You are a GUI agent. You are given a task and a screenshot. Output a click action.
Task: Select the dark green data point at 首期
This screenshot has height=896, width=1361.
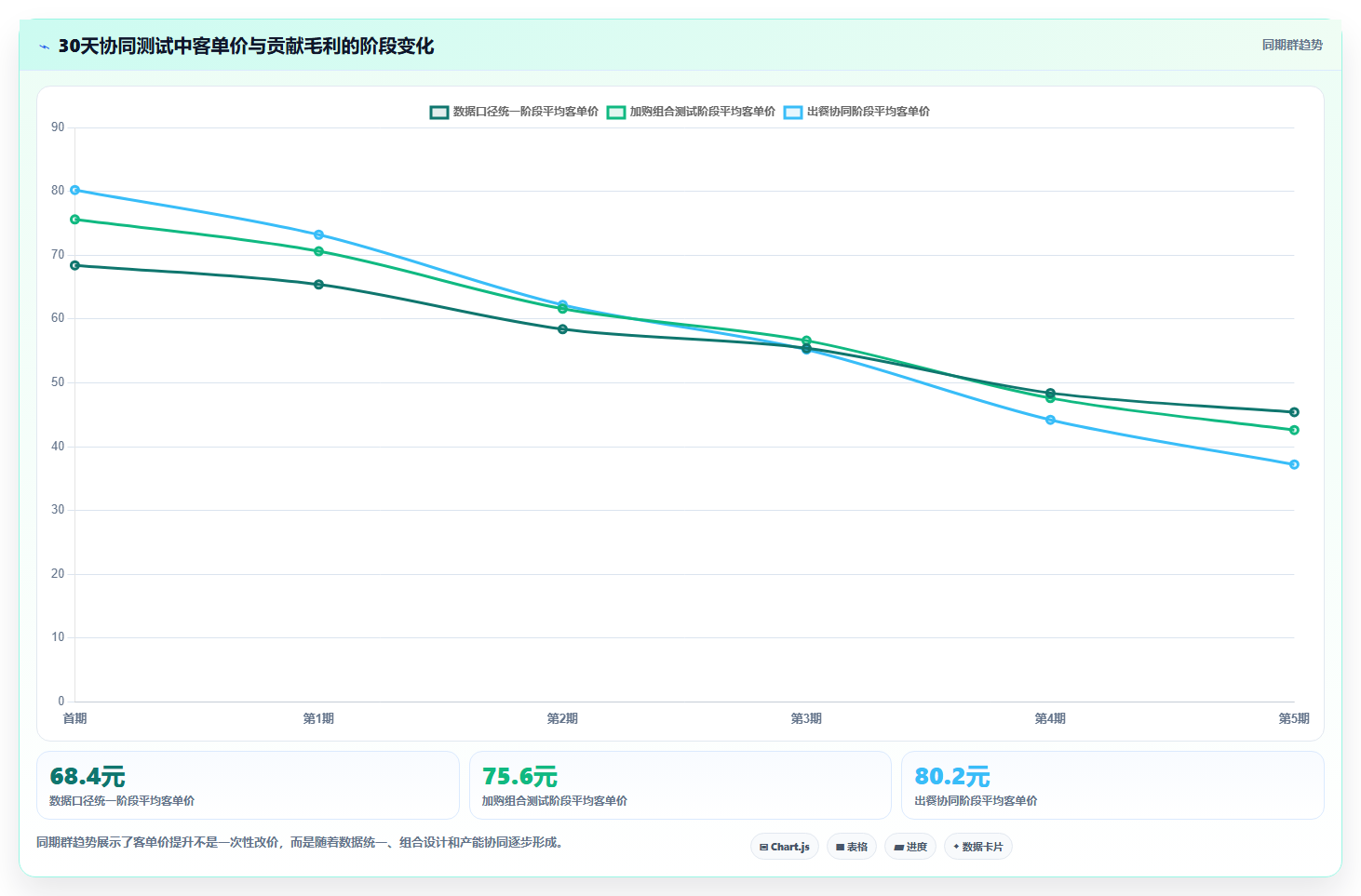point(75,265)
